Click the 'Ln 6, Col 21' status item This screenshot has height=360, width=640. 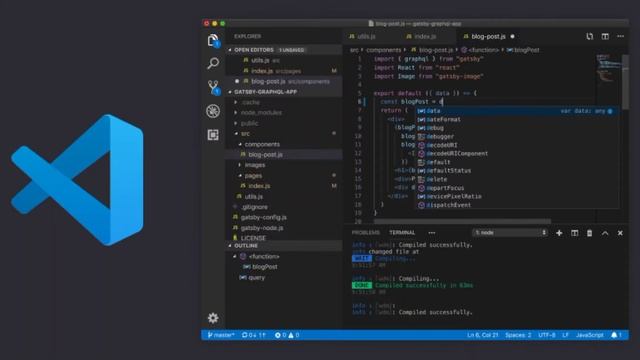[x=482, y=335]
